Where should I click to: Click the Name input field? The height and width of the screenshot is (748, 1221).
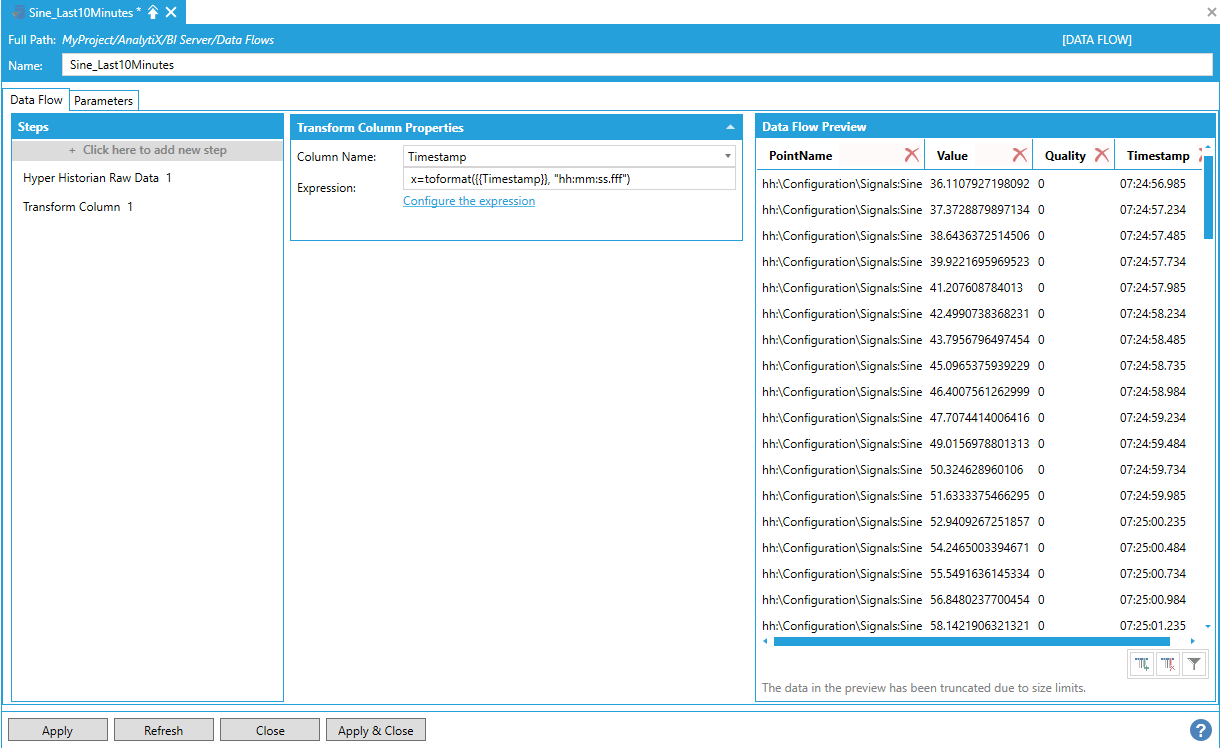coord(636,65)
